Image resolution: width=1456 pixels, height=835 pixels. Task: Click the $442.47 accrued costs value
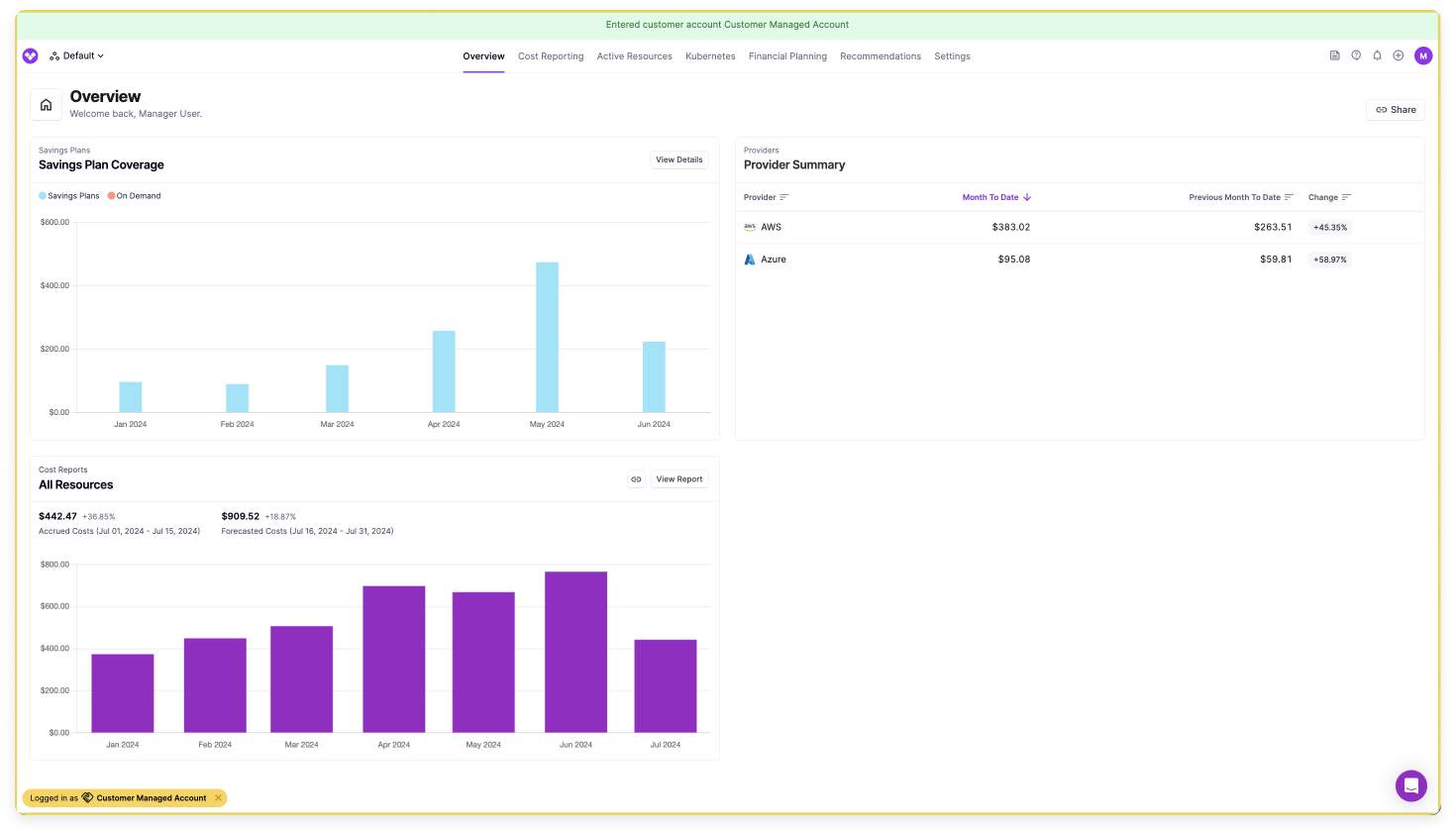click(57, 516)
